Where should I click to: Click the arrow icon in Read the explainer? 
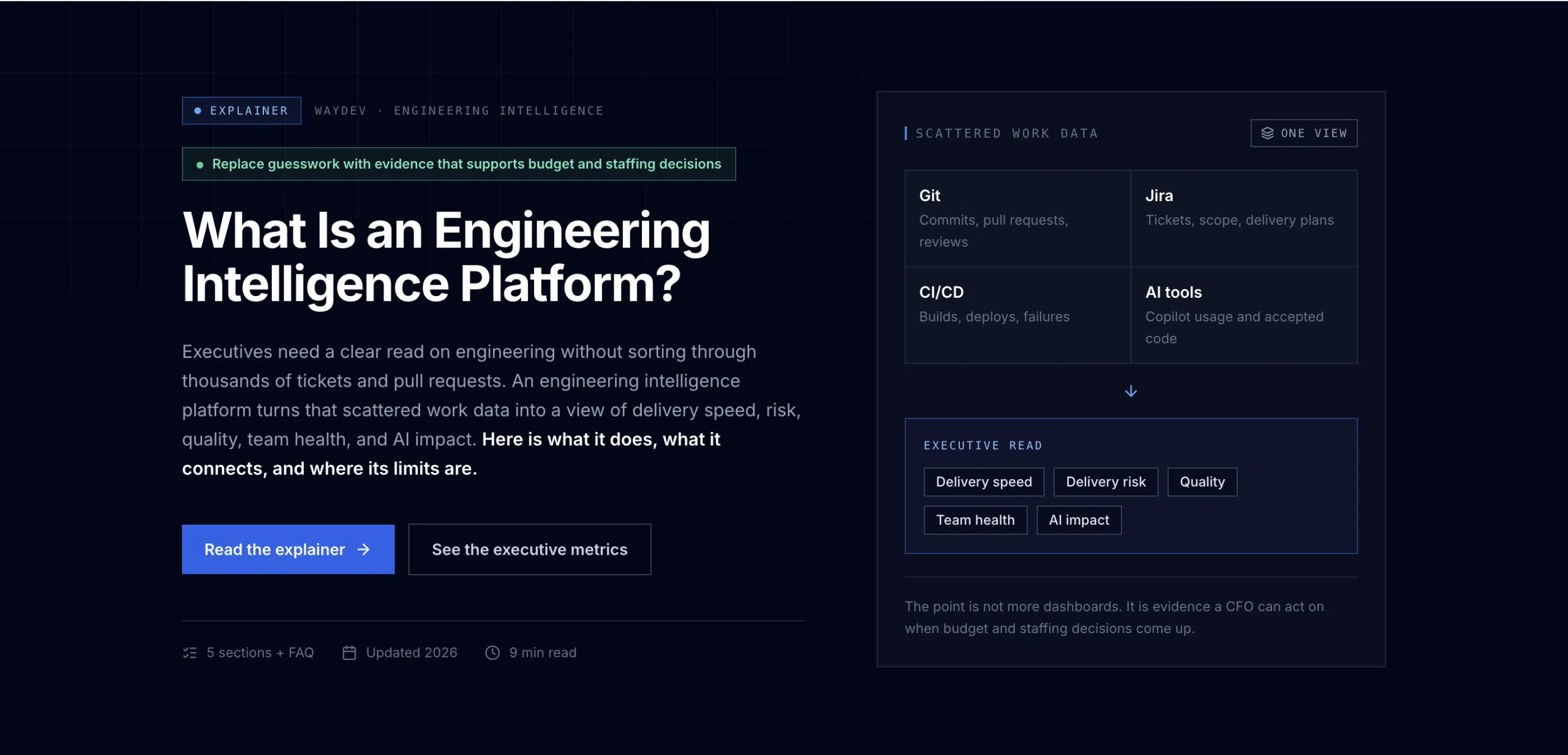364,550
